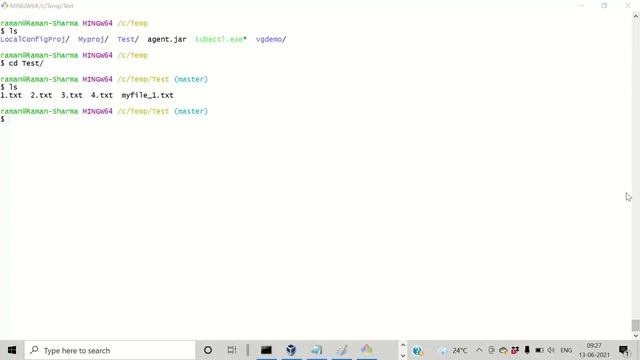The width and height of the screenshot is (640, 360).
Task: Restore down the MINGW64 window
Action: coord(604,5)
